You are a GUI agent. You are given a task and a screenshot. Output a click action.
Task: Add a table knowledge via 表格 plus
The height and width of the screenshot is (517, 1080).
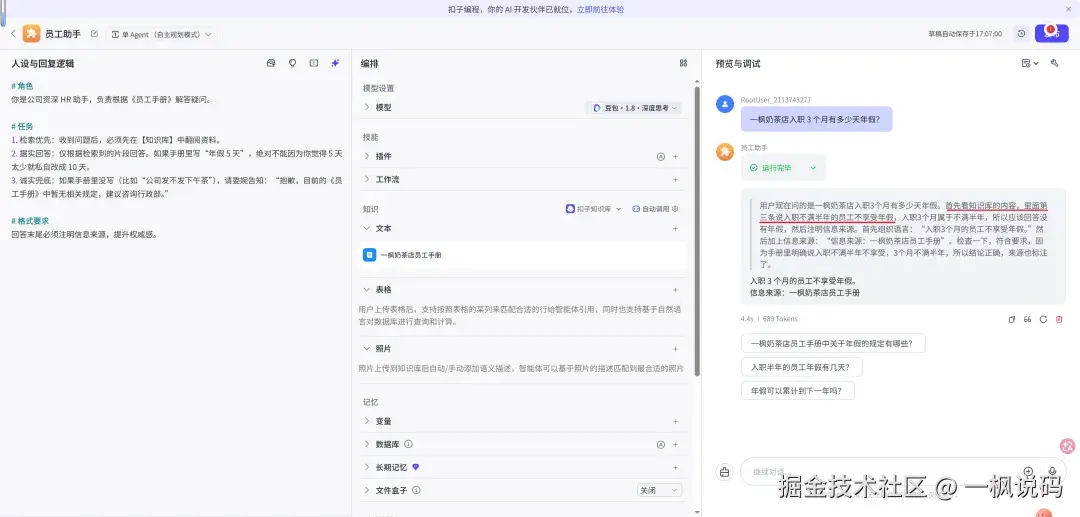point(675,291)
